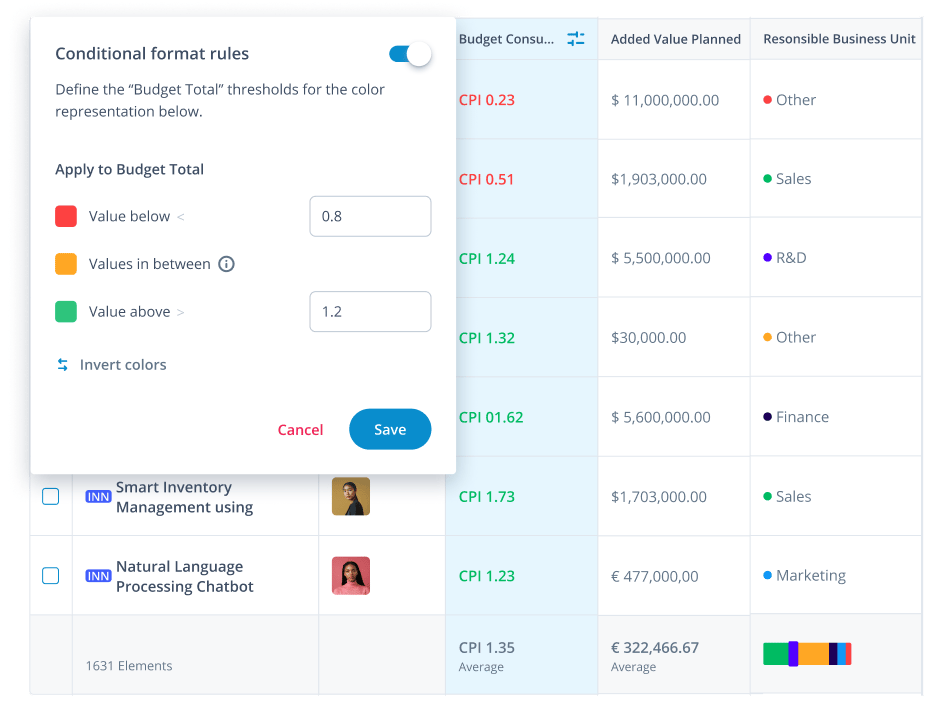Click the Value above threshold input showing 1.2

coord(370,311)
